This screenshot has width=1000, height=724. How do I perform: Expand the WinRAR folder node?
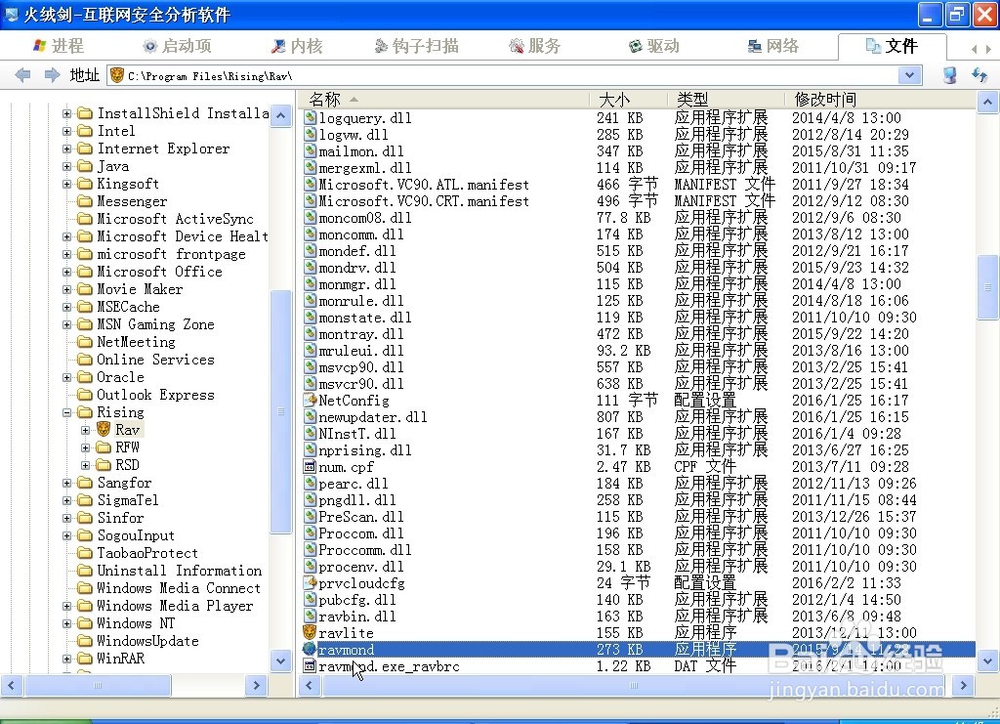(x=67, y=659)
